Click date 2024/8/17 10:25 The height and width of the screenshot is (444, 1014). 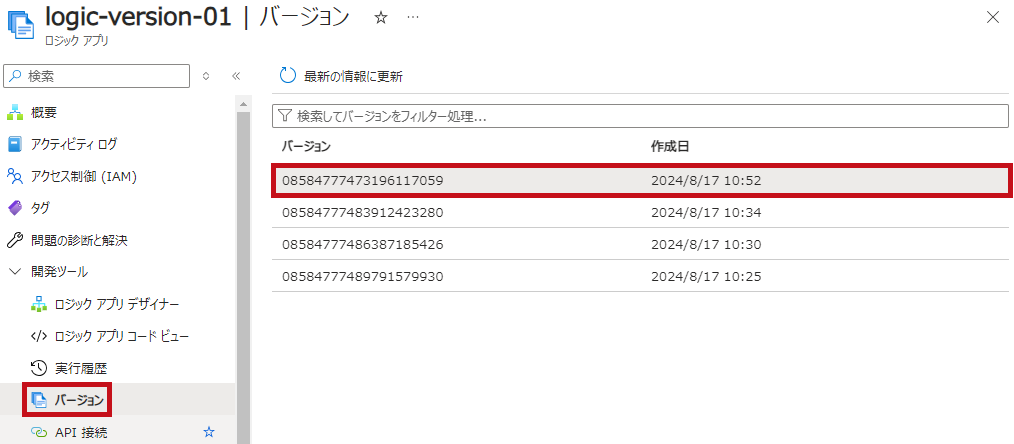[706, 276]
